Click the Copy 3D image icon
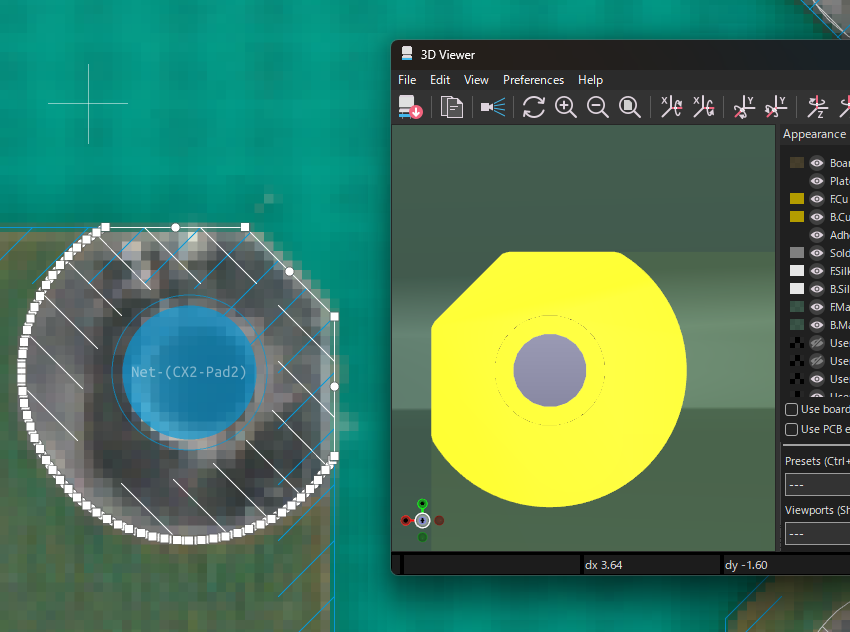 452,106
